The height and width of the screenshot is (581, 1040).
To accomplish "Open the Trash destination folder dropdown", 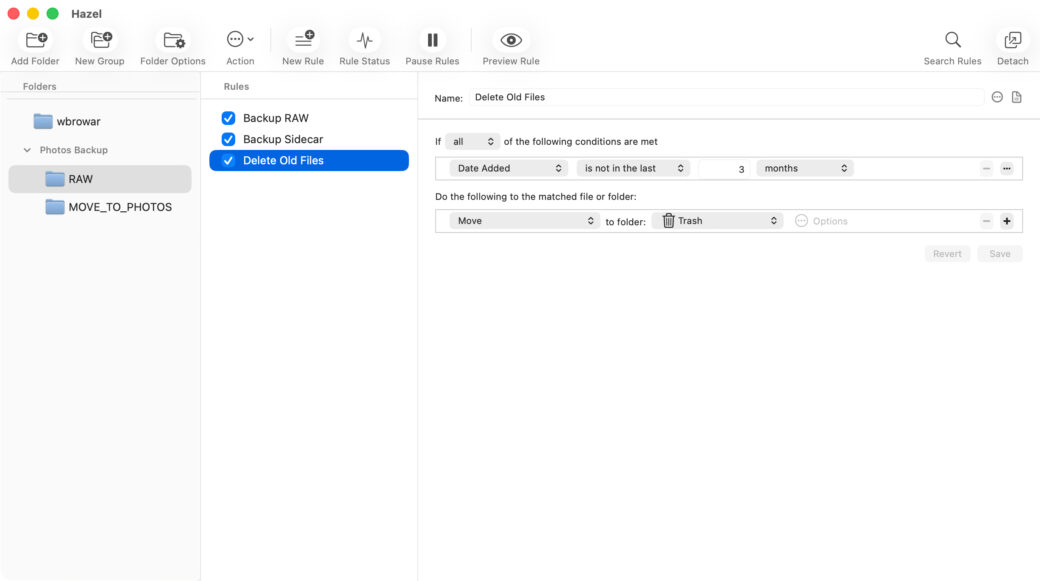I will (717, 221).
